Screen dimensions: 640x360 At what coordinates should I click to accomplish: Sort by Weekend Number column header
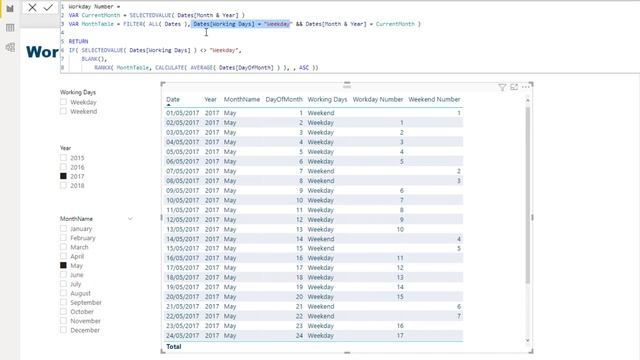click(434, 99)
